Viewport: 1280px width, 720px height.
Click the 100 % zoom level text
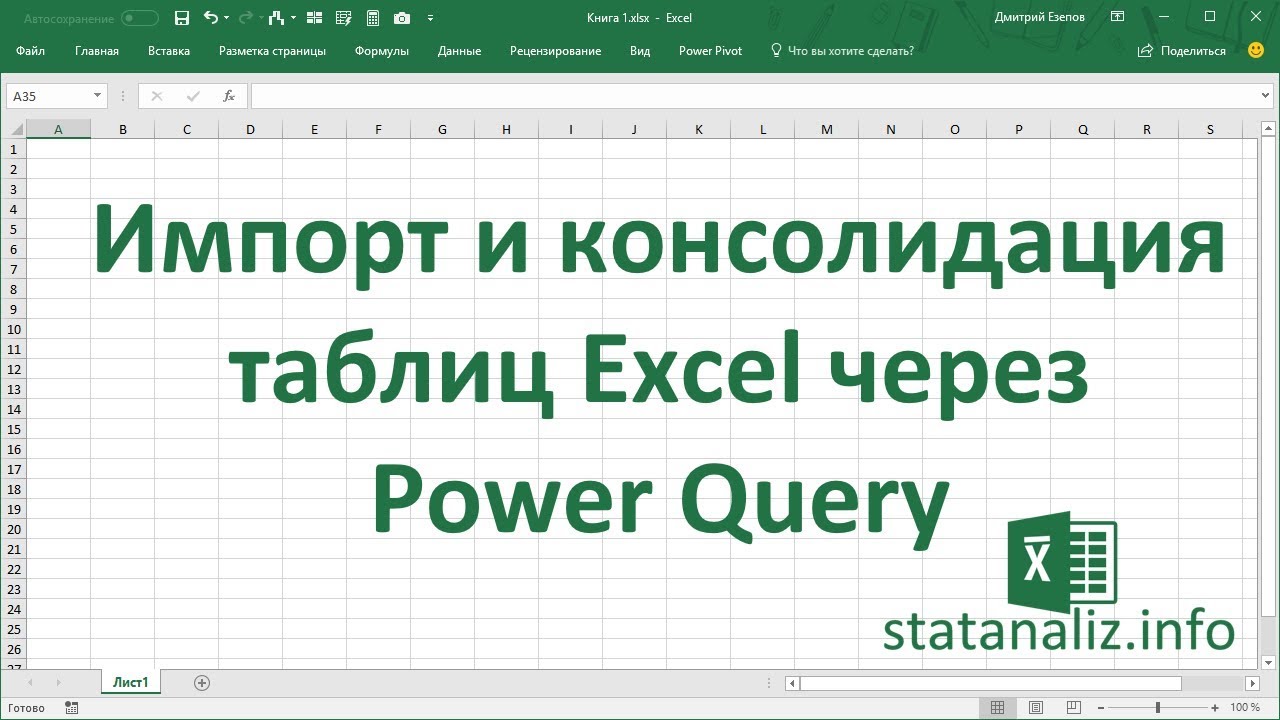coord(1245,707)
